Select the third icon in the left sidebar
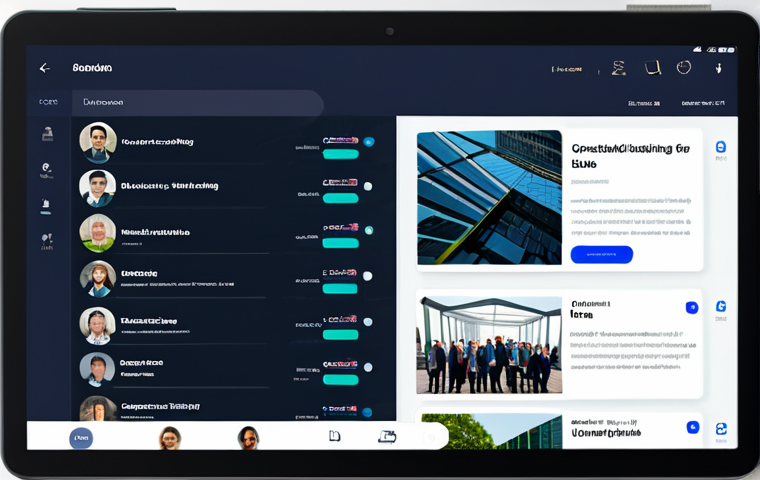Viewport: 760px width, 480px height. [x=46, y=206]
